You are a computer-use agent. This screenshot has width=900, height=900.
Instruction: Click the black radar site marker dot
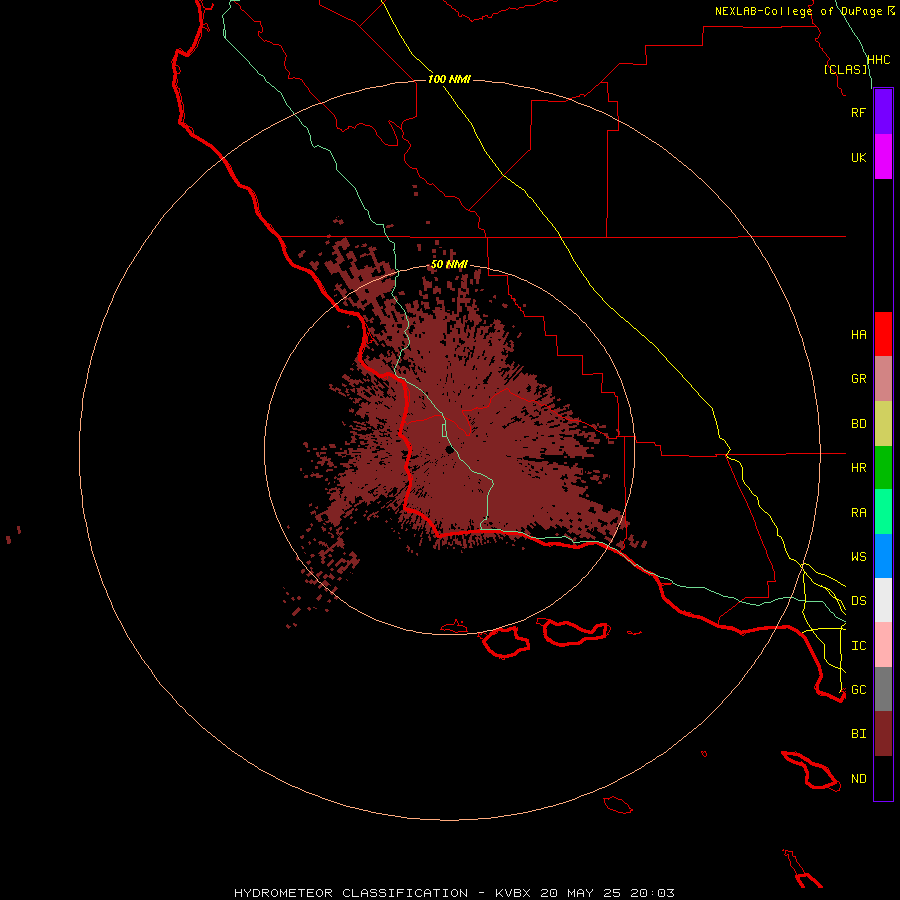coord(449,450)
